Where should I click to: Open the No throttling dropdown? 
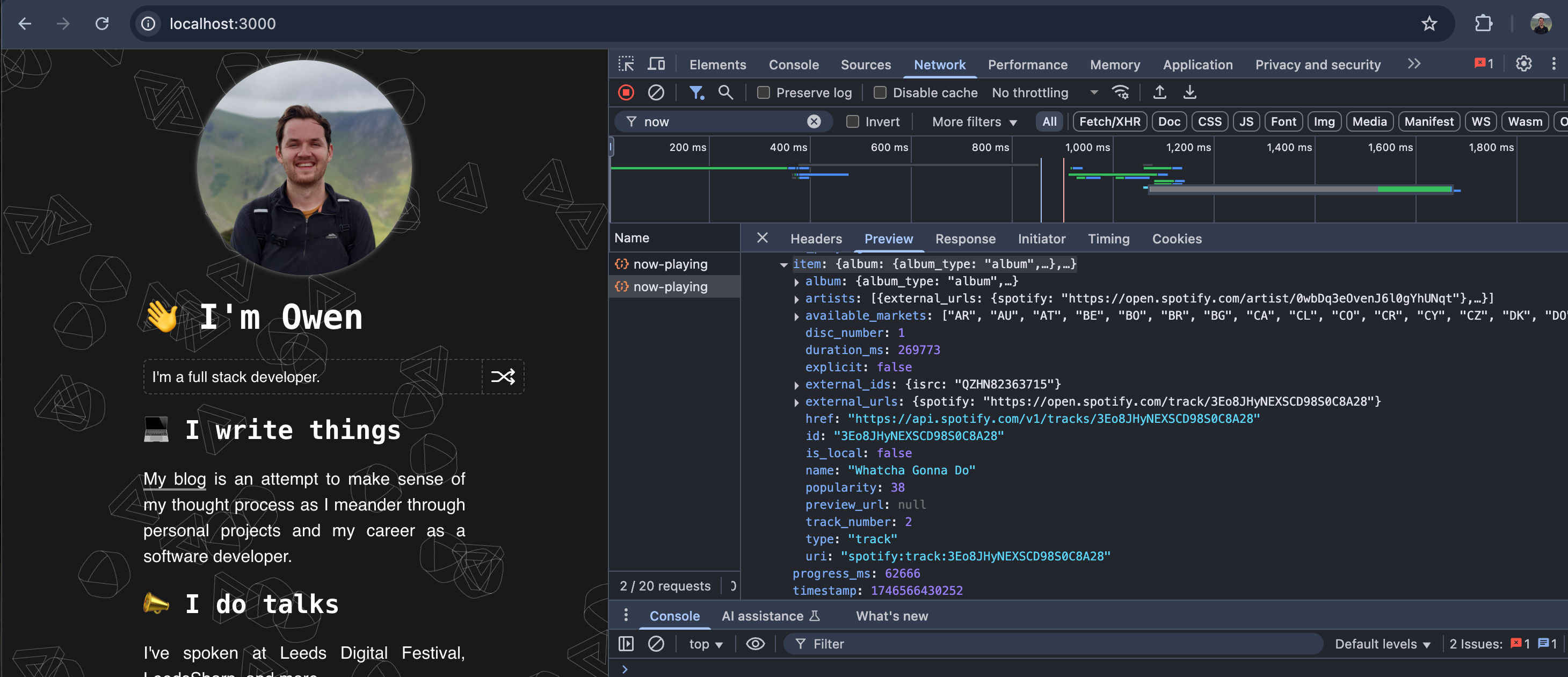(1044, 92)
